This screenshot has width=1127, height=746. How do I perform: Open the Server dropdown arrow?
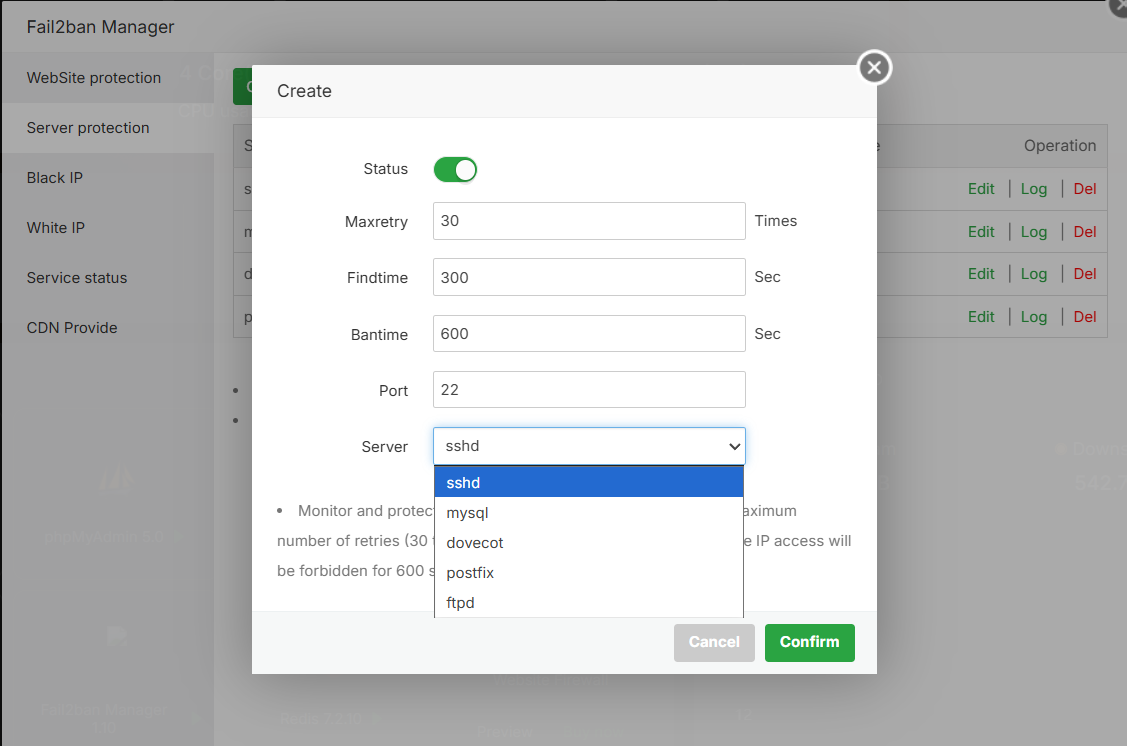[x=734, y=447]
